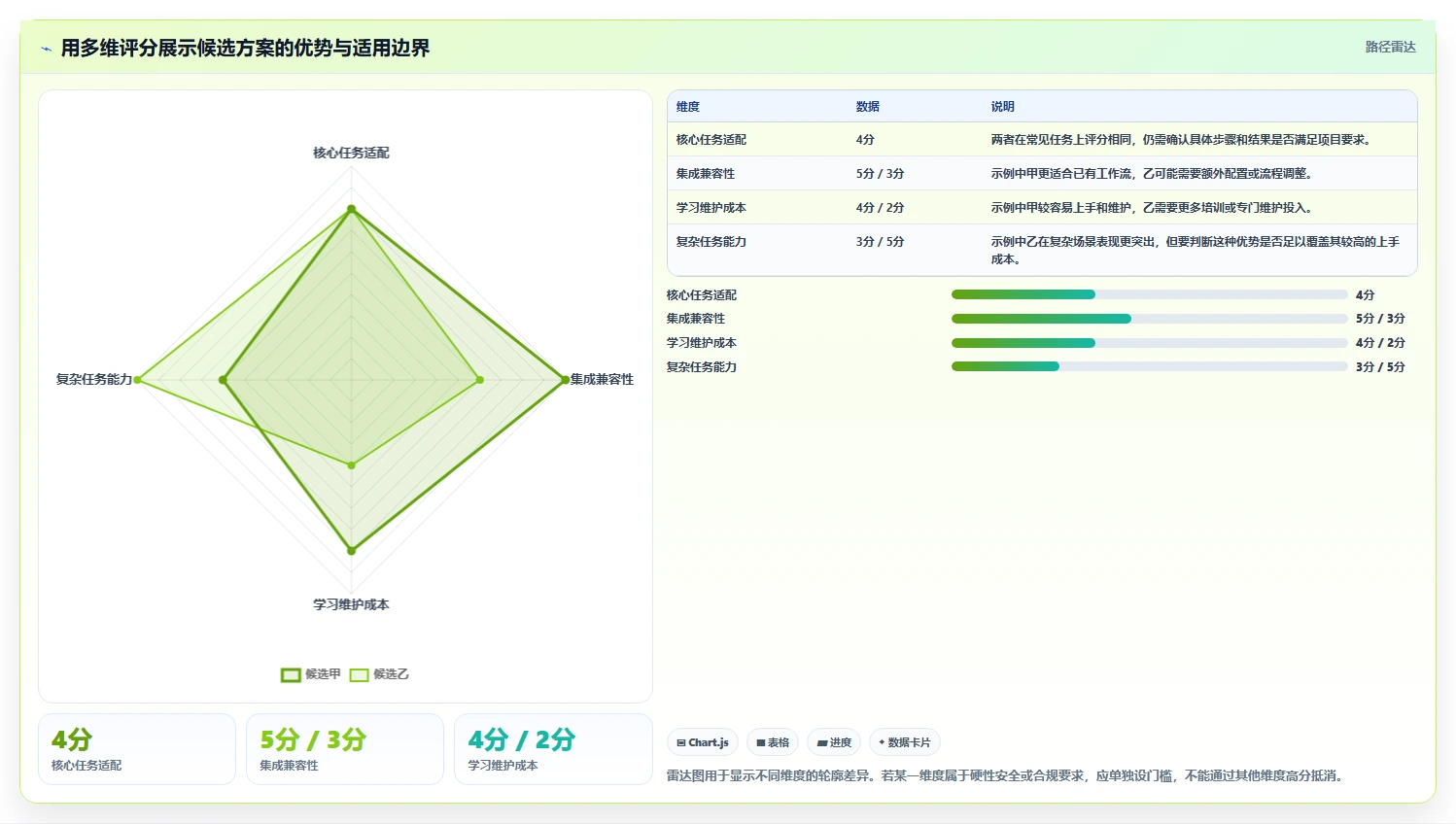
Task: Select the 表格 tag chip
Action: click(773, 742)
